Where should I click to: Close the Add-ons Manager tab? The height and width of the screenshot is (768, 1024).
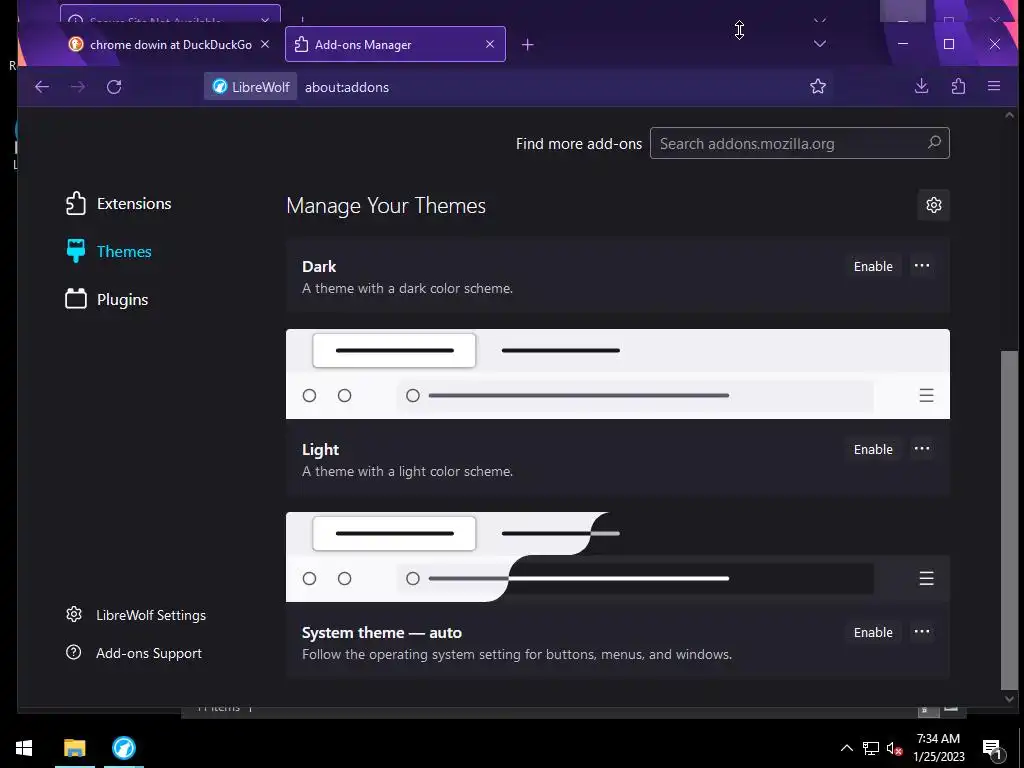[x=490, y=44]
